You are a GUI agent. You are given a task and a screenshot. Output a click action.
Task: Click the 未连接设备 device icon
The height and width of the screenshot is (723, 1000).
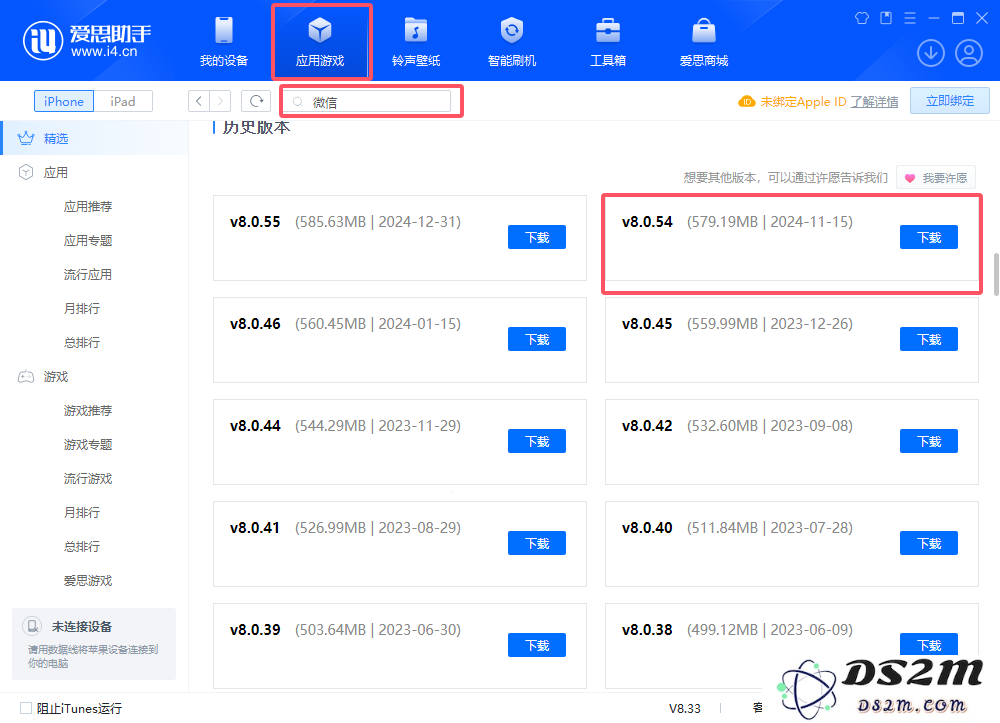click(32, 626)
